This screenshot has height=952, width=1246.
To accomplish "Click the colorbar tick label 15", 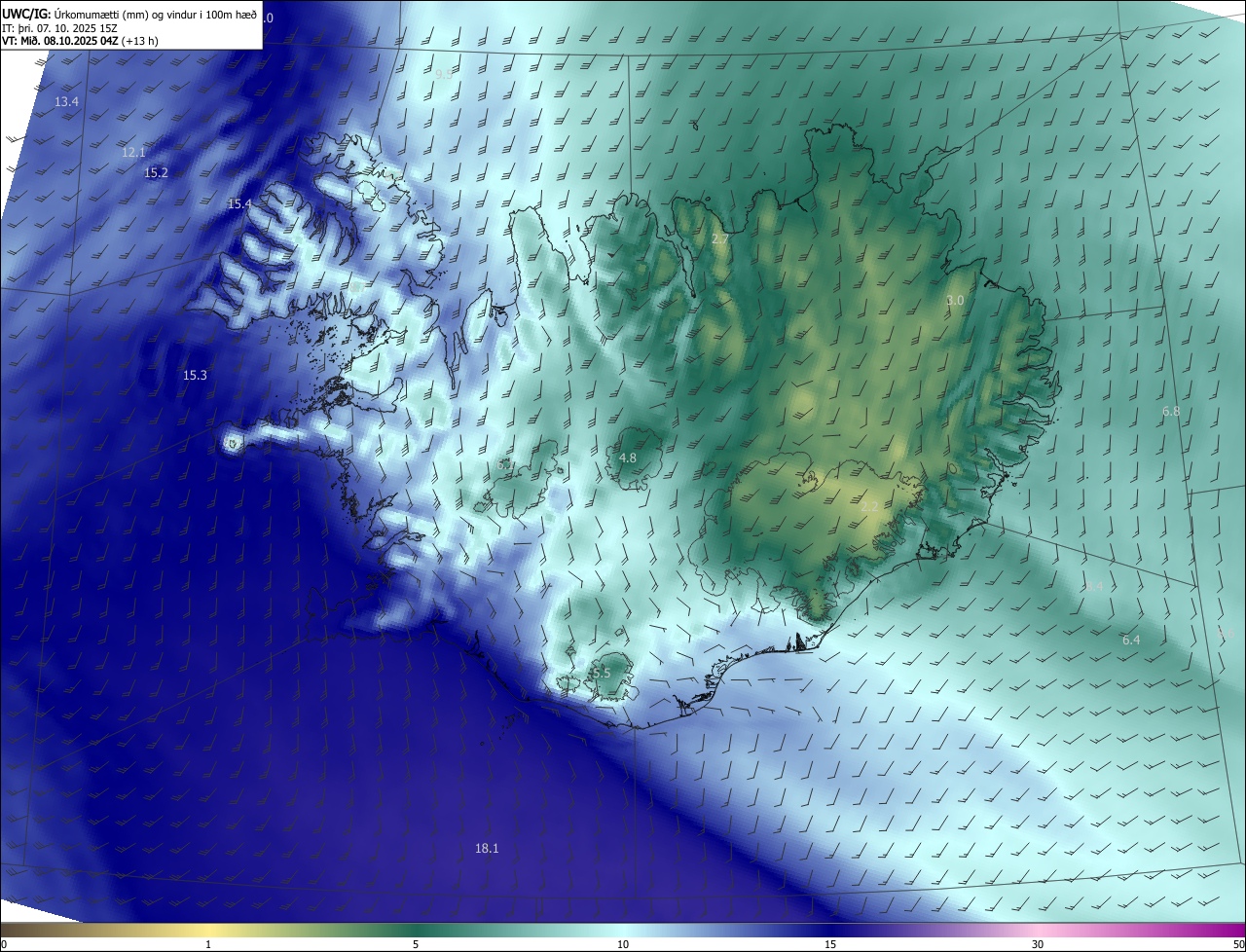I will click(x=830, y=944).
